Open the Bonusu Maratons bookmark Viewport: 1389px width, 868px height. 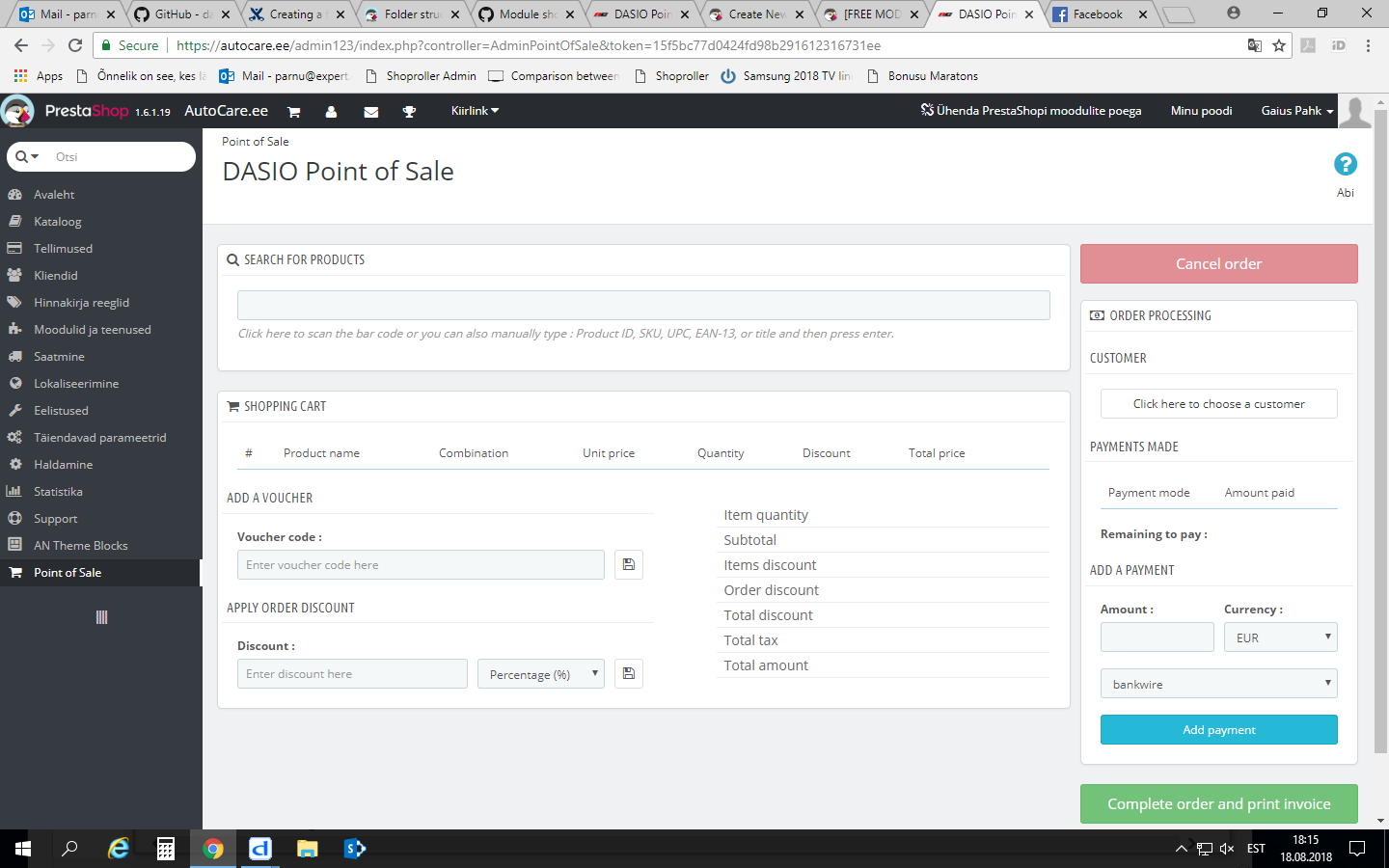coord(923,76)
